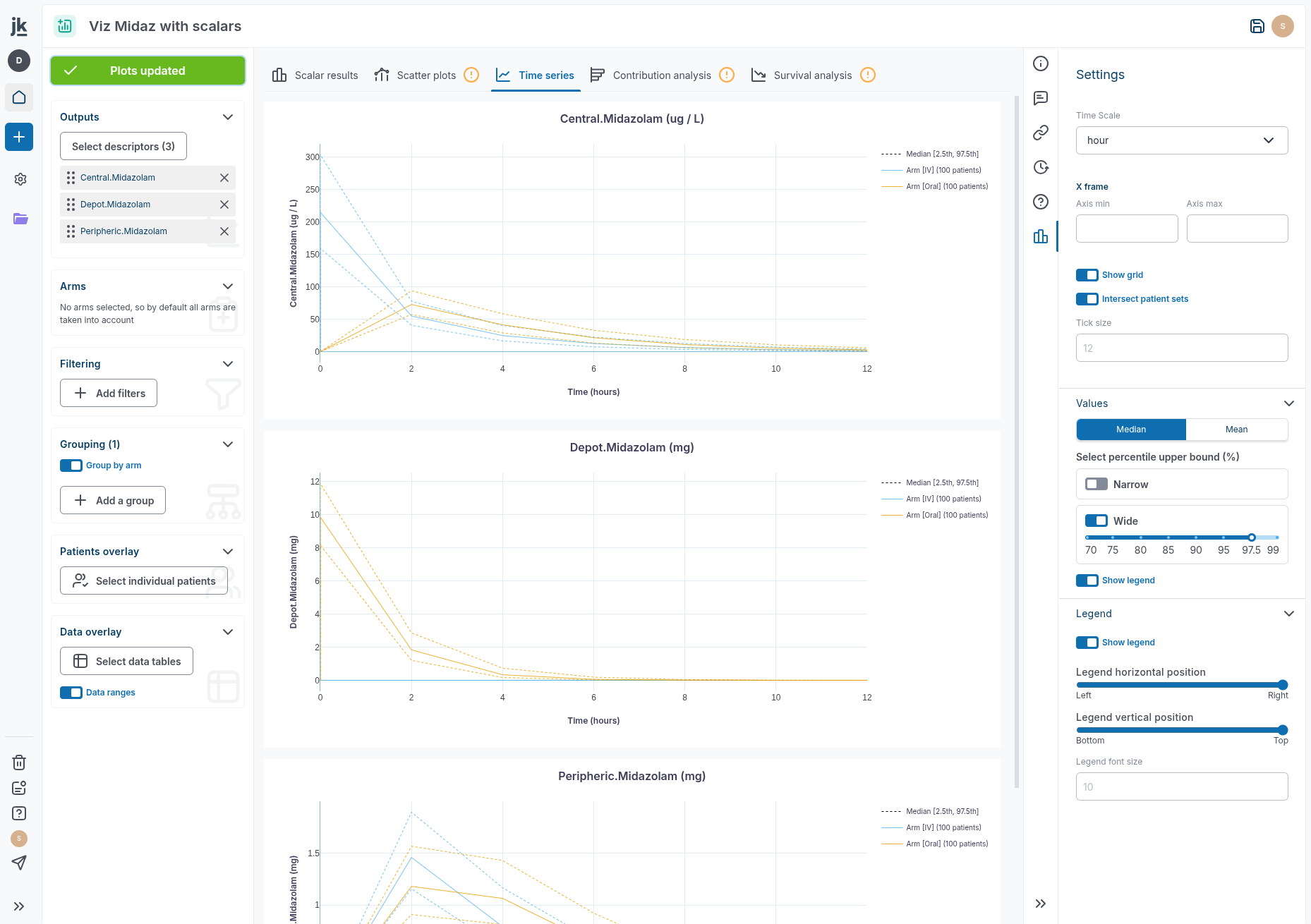This screenshot has height=924, width=1311.
Task: Click the save icon in top bar
Action: (1257, 26)
